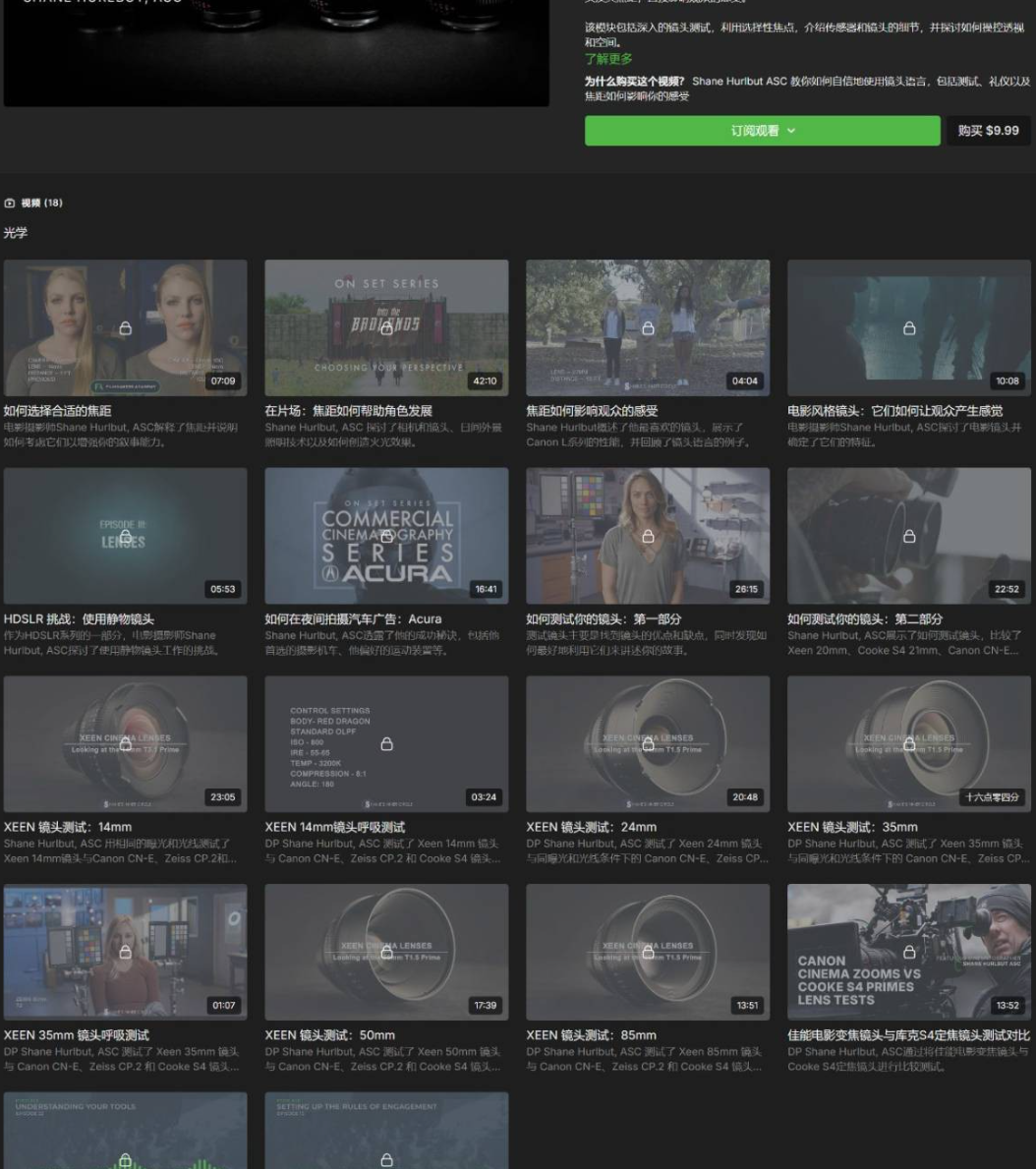Open the title XEEN 镜头测试：85mm
This screenshot has width=1036, height=1169.
coord(592,1035)
